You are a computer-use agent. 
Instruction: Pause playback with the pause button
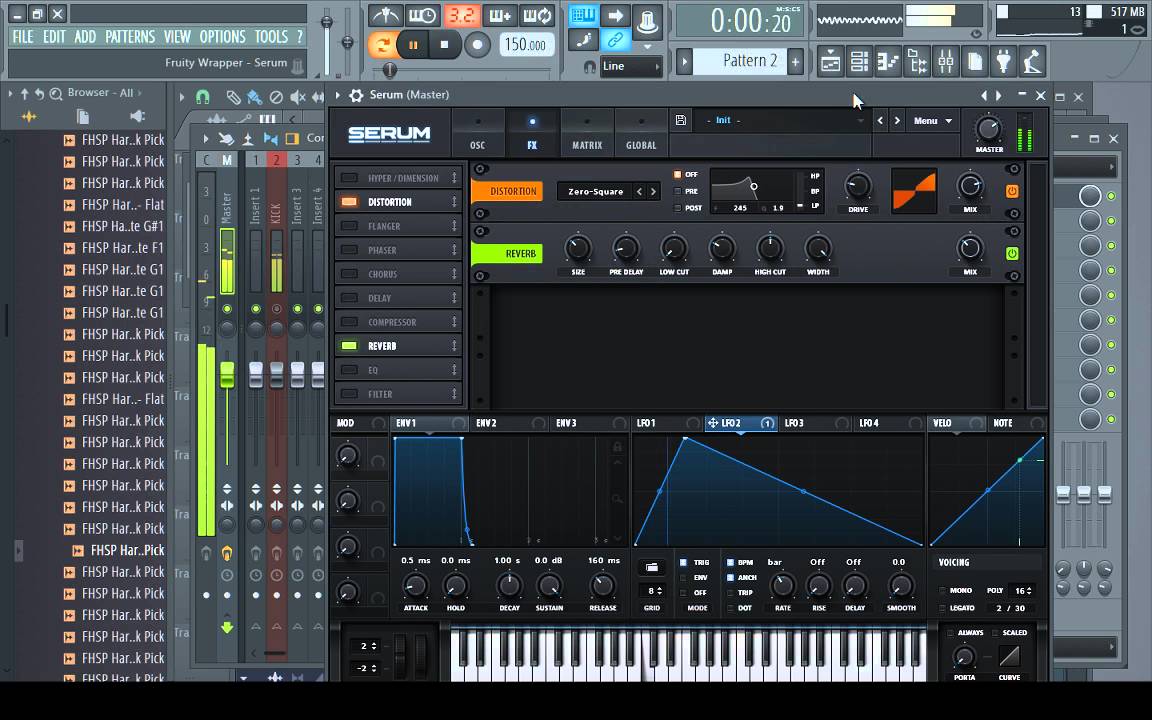(413, 45)
